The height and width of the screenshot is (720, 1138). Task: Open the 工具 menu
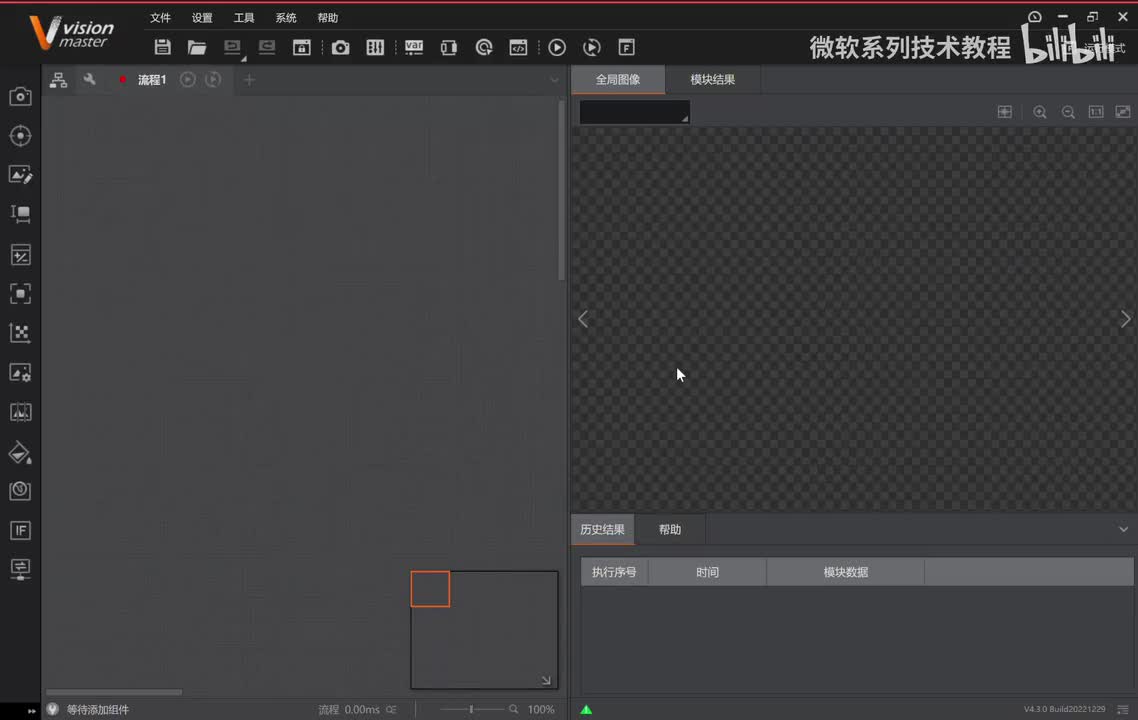244,17
